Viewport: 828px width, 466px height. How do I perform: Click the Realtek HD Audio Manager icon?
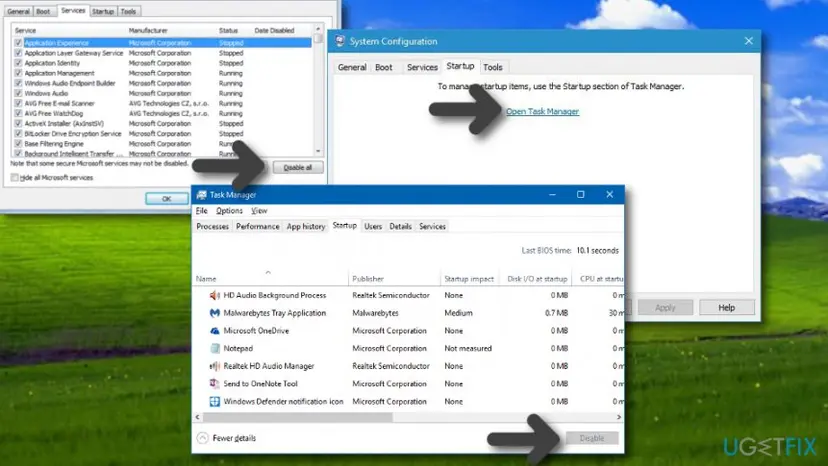click(x=214, y=366)
